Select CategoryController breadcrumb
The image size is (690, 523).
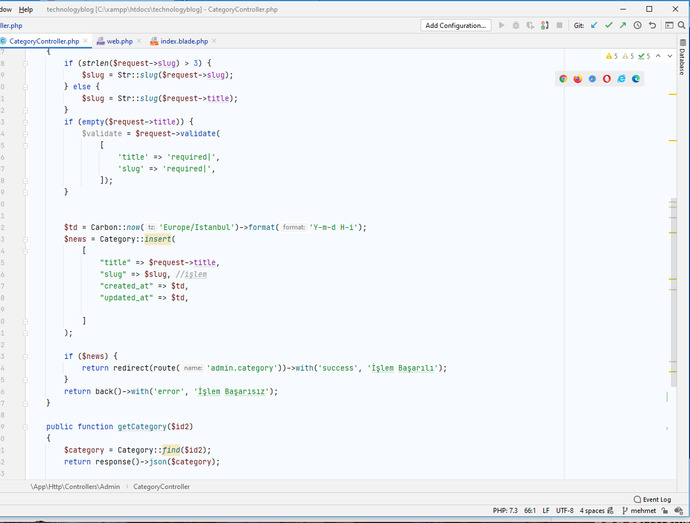tap(161, 486)
